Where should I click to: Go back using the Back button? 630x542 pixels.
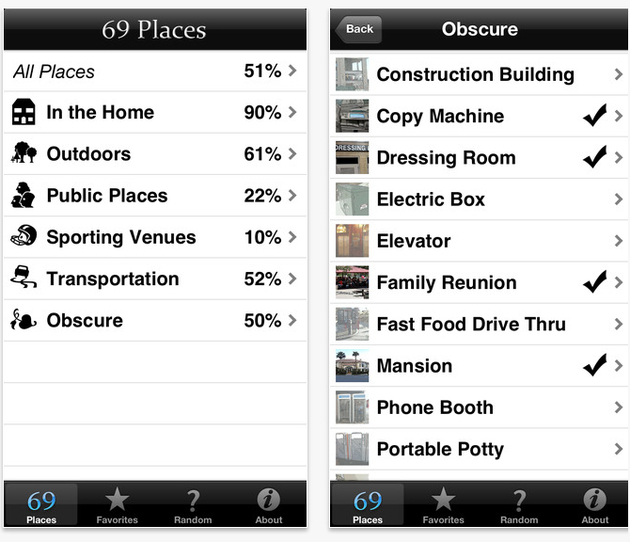pyautogui.click(x=358, y=29)
